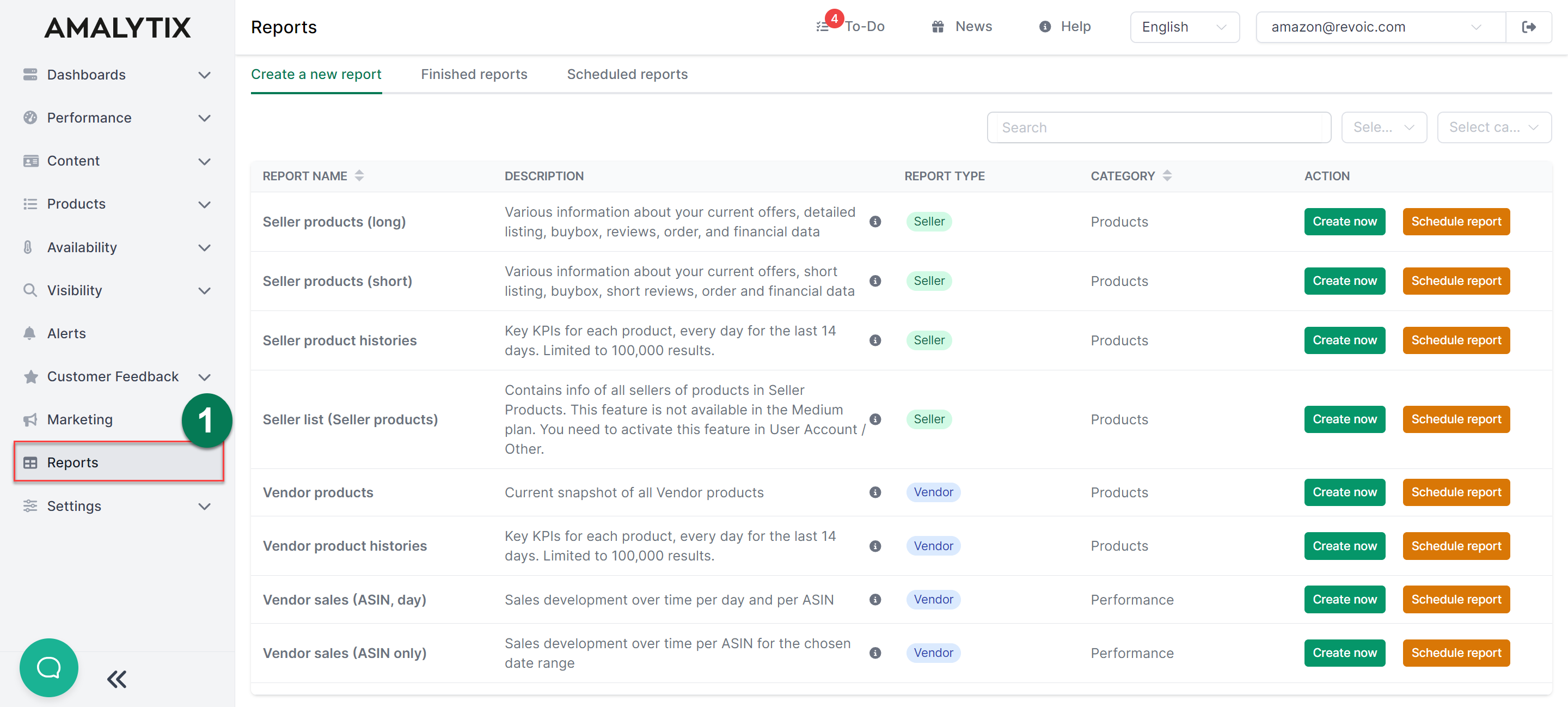
Task: Open the Scheduled reports tab
Action: [x=627, y=74]
